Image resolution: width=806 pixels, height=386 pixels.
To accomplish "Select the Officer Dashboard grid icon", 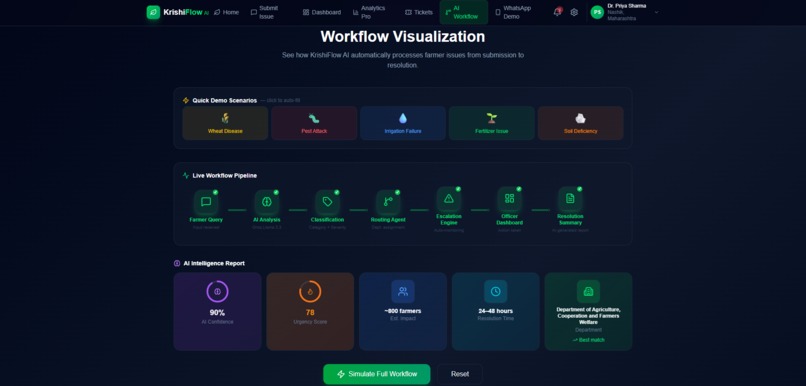I will (x=509, y=198).
